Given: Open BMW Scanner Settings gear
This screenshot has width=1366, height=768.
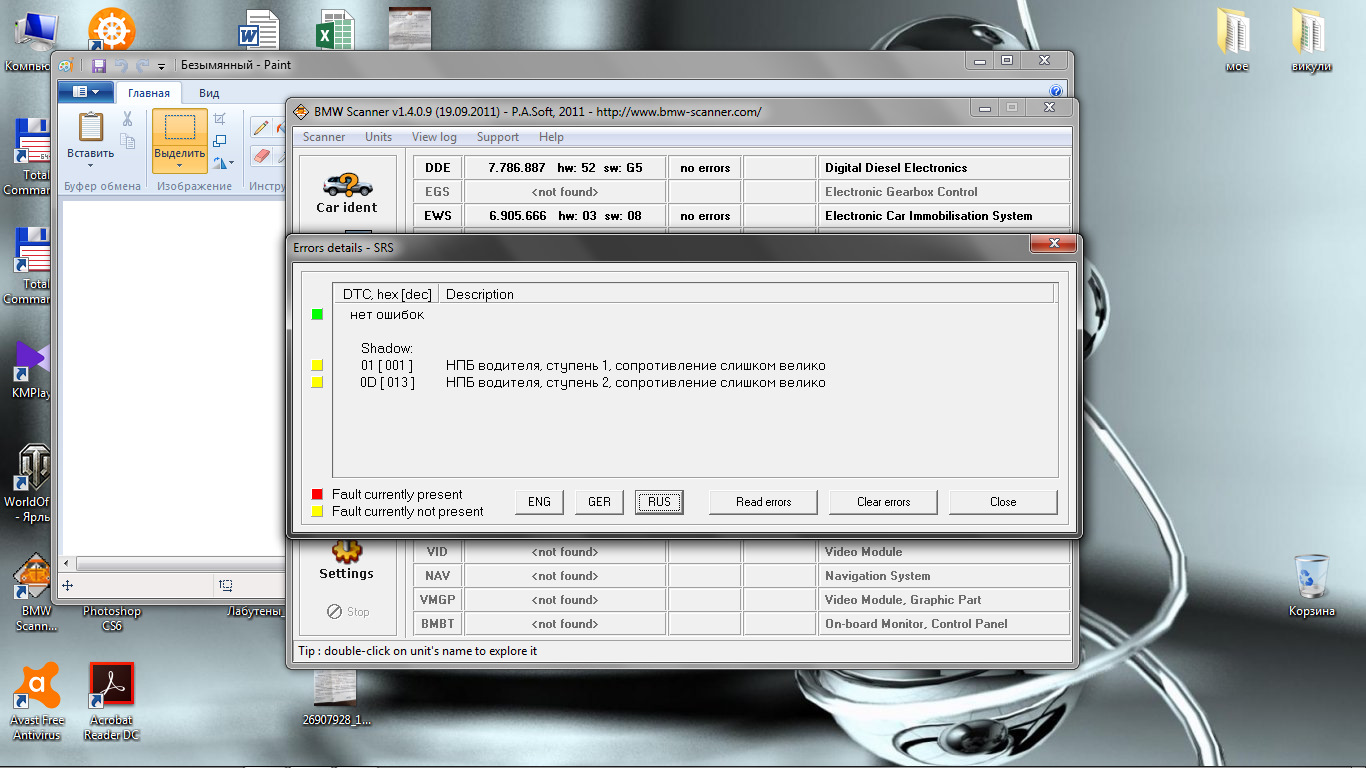Looking at the screenshot, I should pos(346,551).
